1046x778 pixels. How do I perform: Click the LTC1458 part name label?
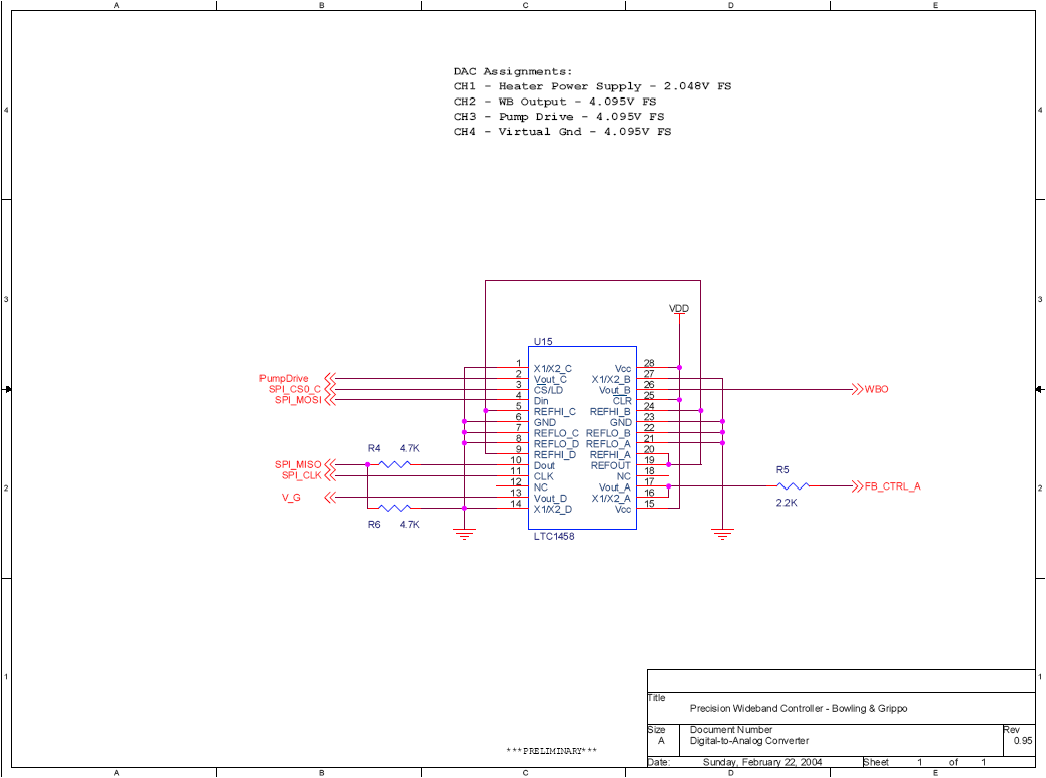tap(554, 536)
